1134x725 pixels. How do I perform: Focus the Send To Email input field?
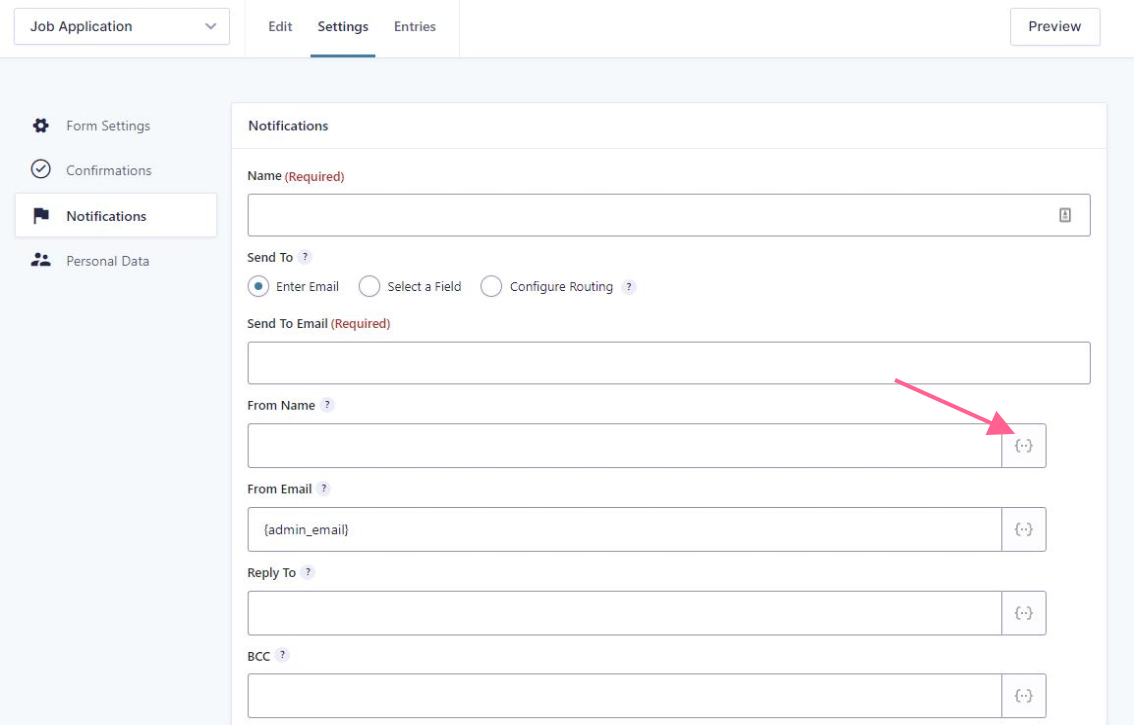click(x=668, y=363)
